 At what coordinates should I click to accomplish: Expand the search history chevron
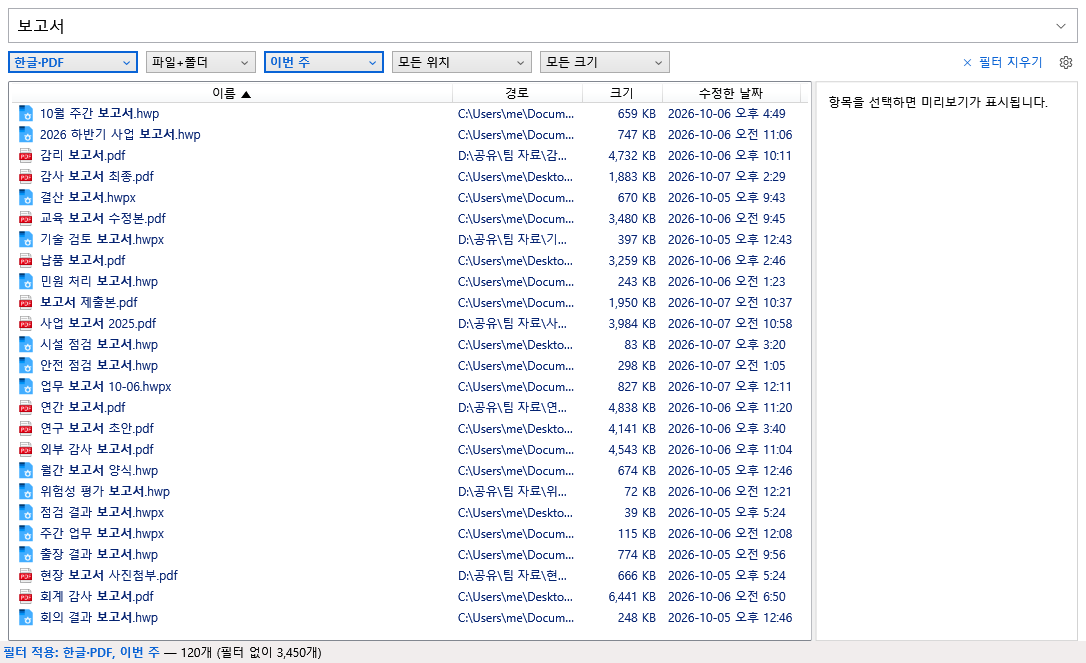point(1060,26)
